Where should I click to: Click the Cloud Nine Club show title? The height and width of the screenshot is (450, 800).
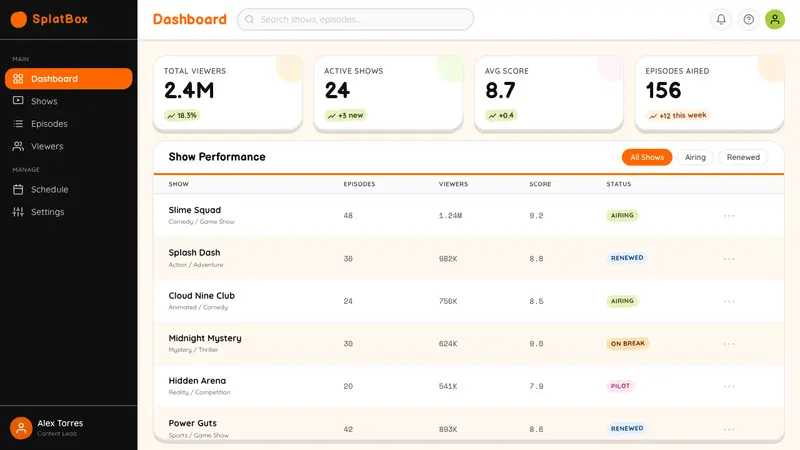tap(202, 295)
